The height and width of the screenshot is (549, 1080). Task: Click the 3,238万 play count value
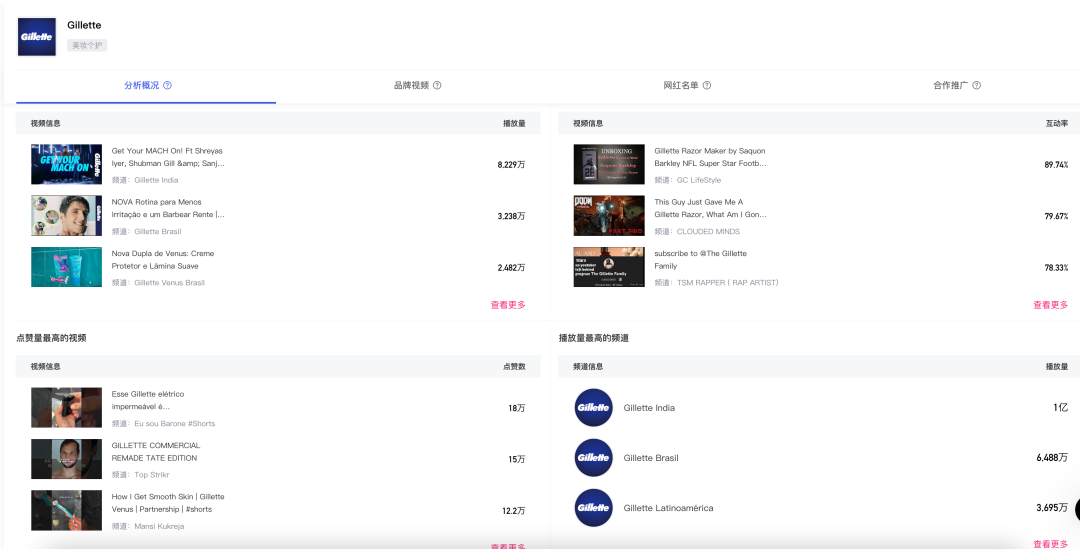(x=511, y=216)
